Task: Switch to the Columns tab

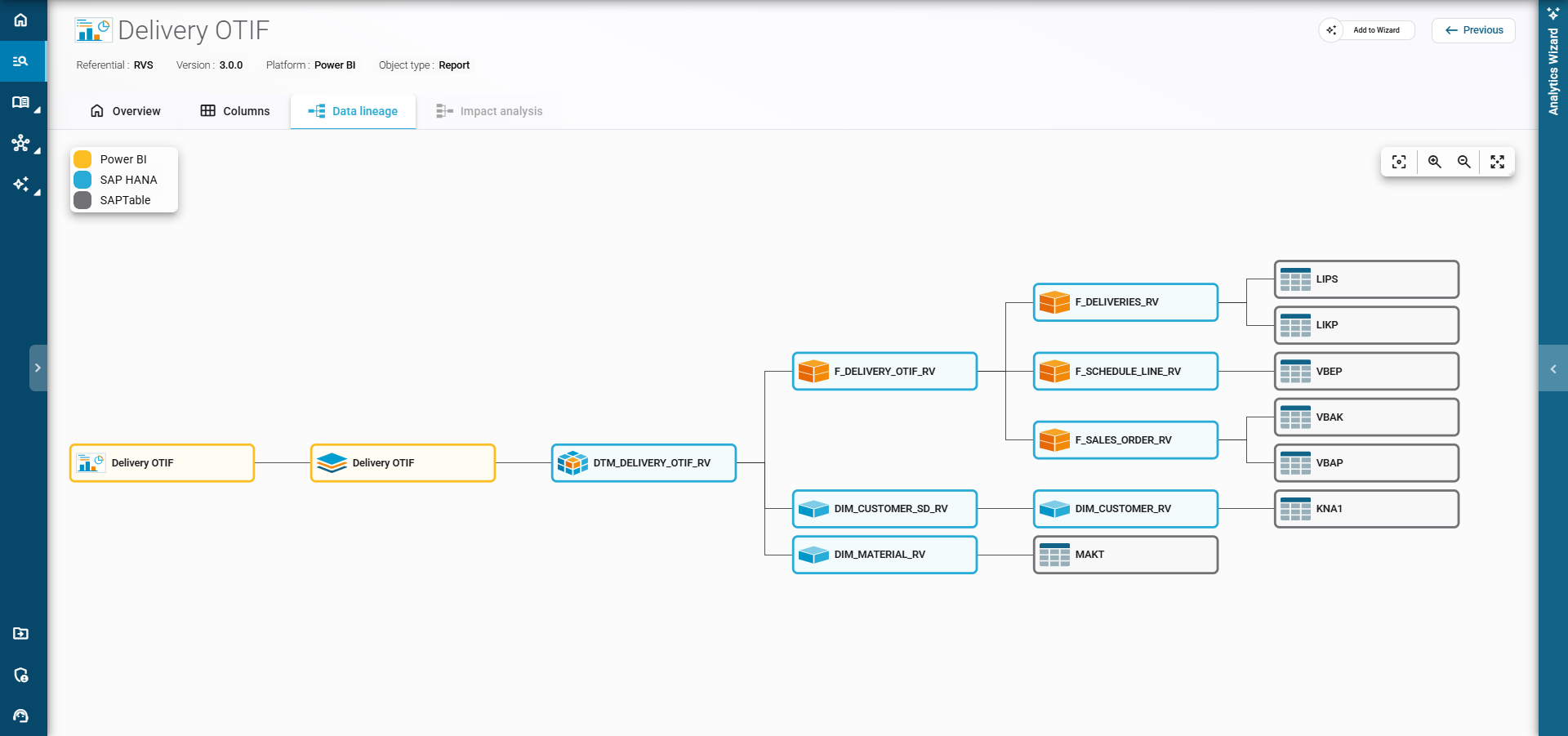Action: pyautogui.click(x=235, y=111)
